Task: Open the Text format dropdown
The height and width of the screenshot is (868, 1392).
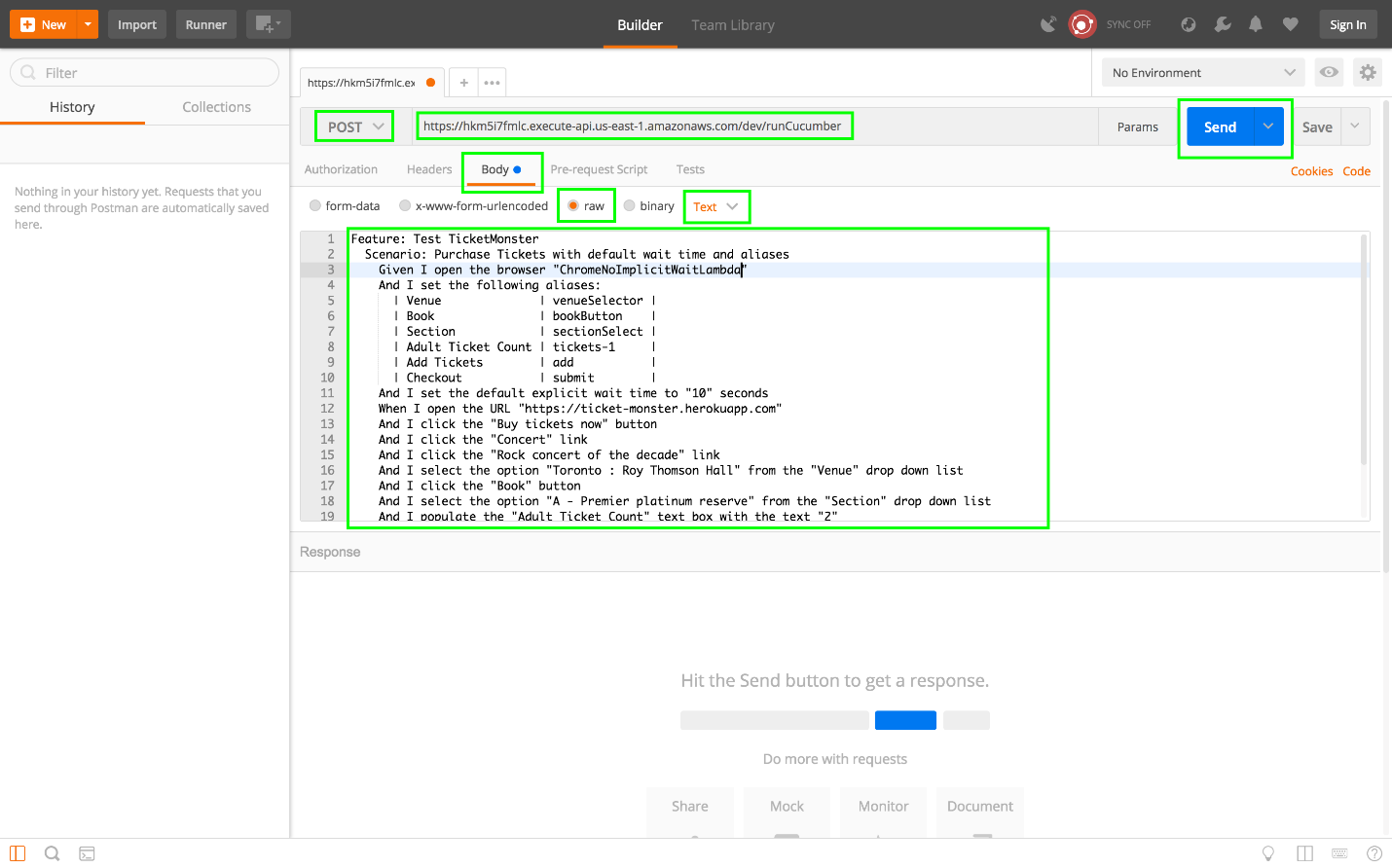Action: click(x=715, y=207)
